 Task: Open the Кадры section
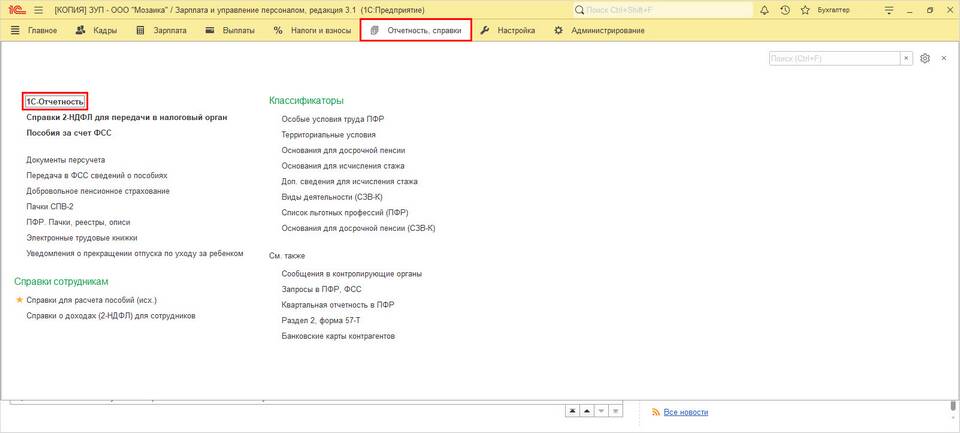point(96,31)
